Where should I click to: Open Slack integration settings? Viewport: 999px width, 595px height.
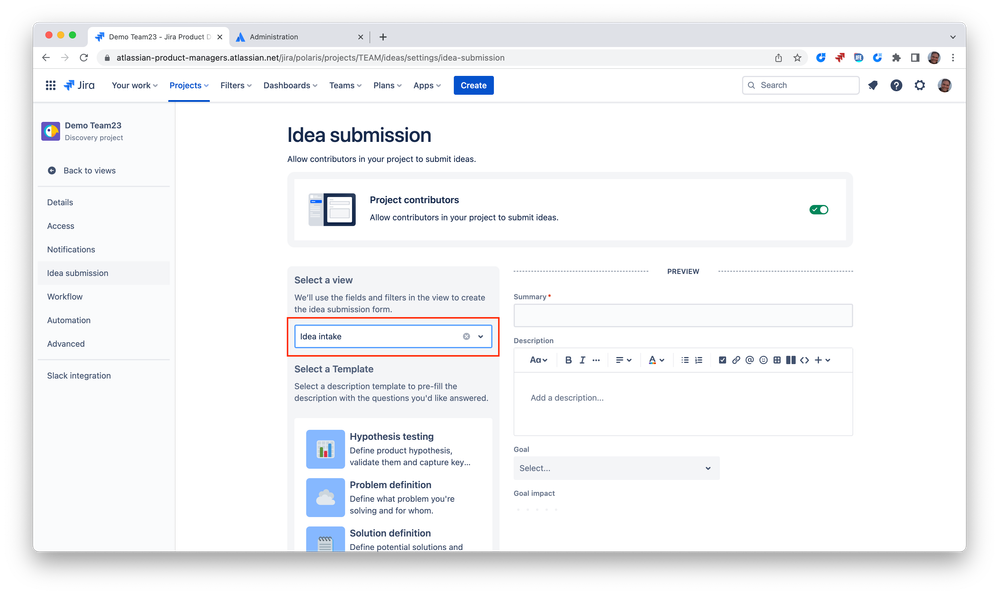79,376
